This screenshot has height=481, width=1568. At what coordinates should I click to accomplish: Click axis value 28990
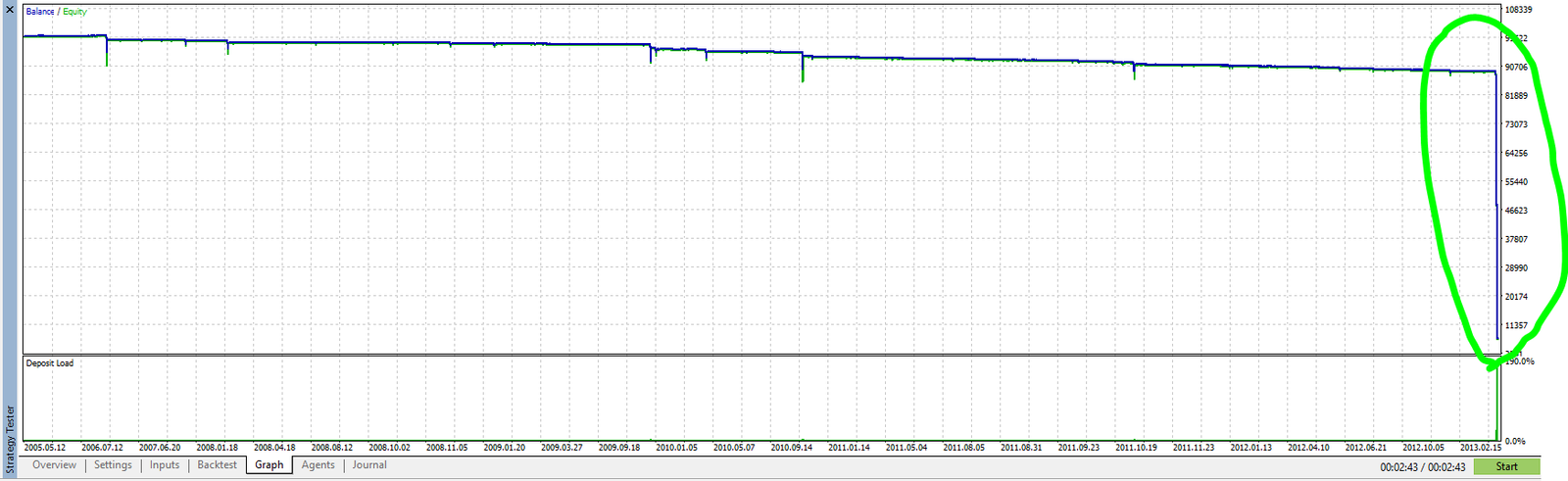(x=1516, y=268)
